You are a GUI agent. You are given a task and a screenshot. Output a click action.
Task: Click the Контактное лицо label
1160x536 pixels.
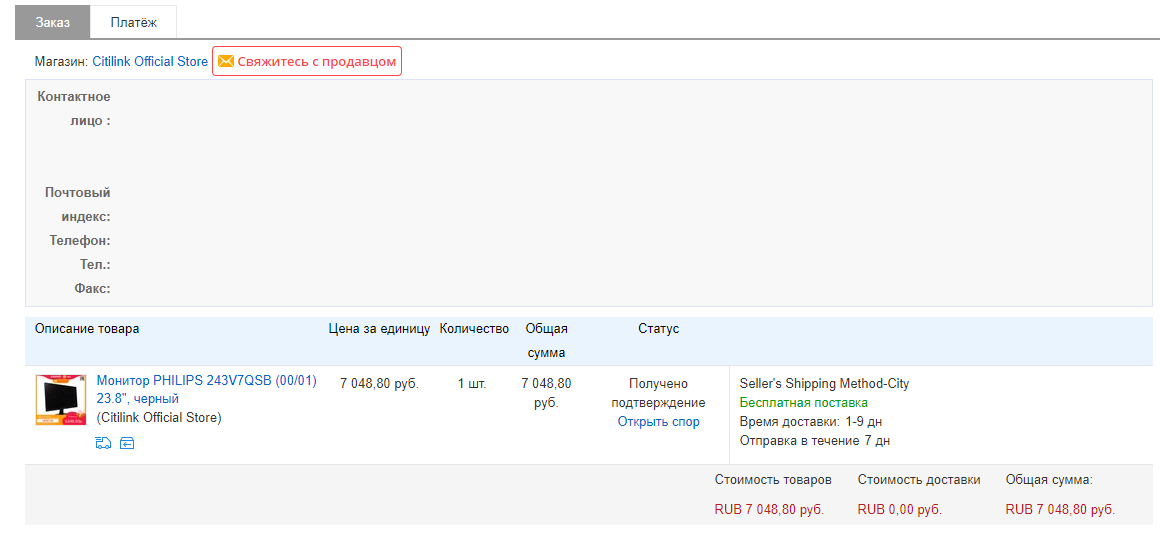click(x=74, y=109)
